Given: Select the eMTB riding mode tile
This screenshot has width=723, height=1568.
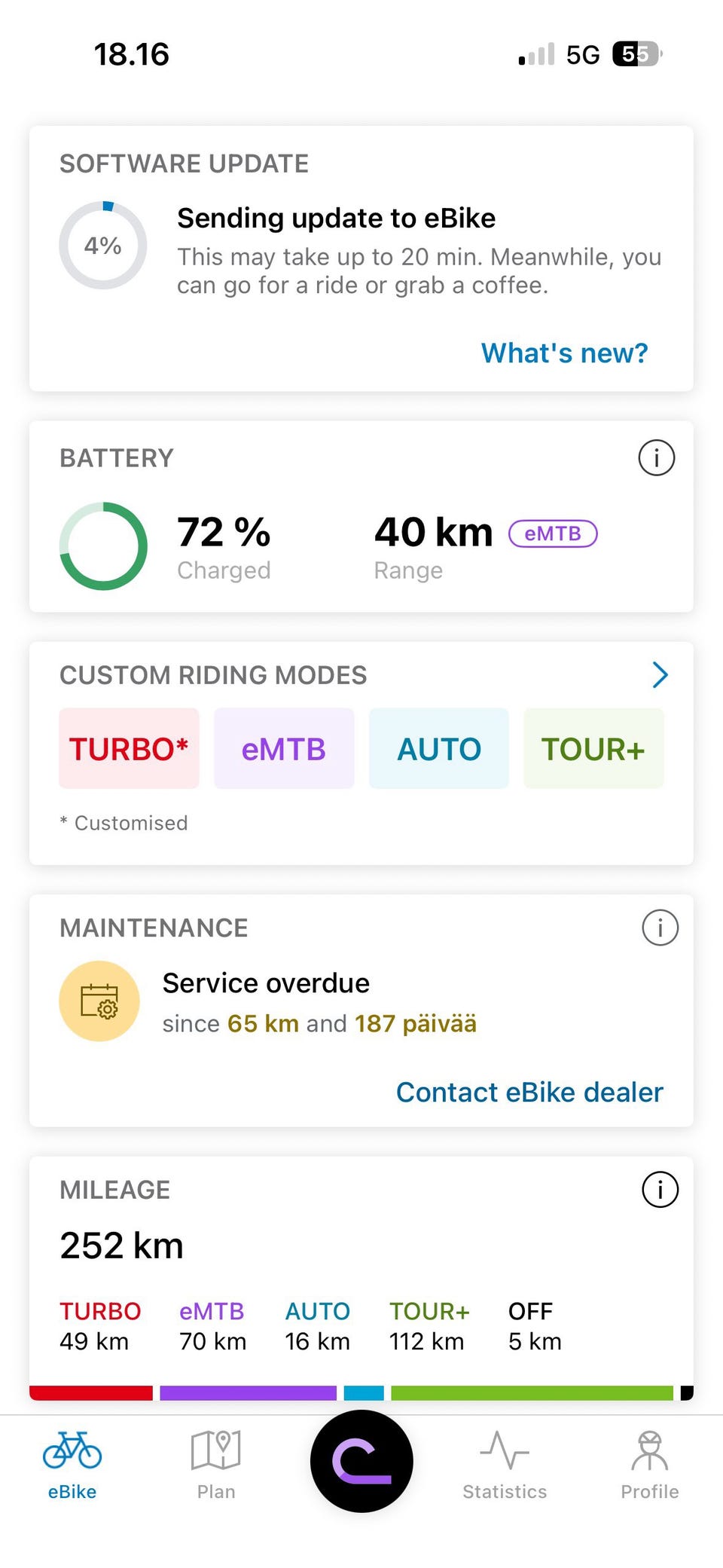Looking at the screenshot, I should (284, 749).
